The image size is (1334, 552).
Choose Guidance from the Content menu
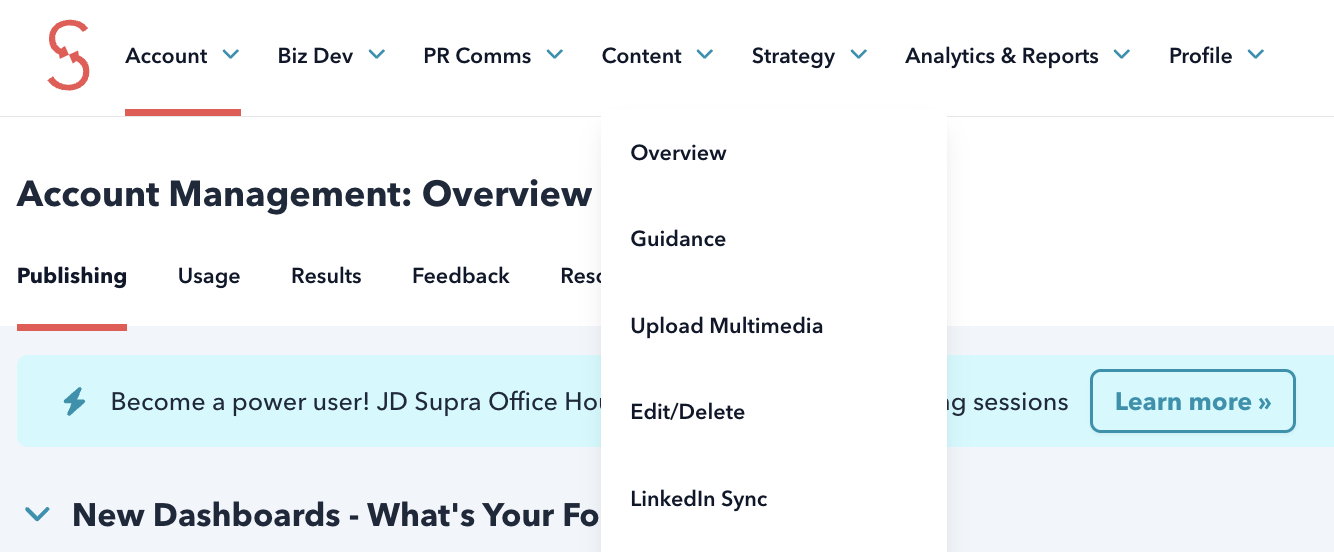pyautogui.click(x=678, y=239)
